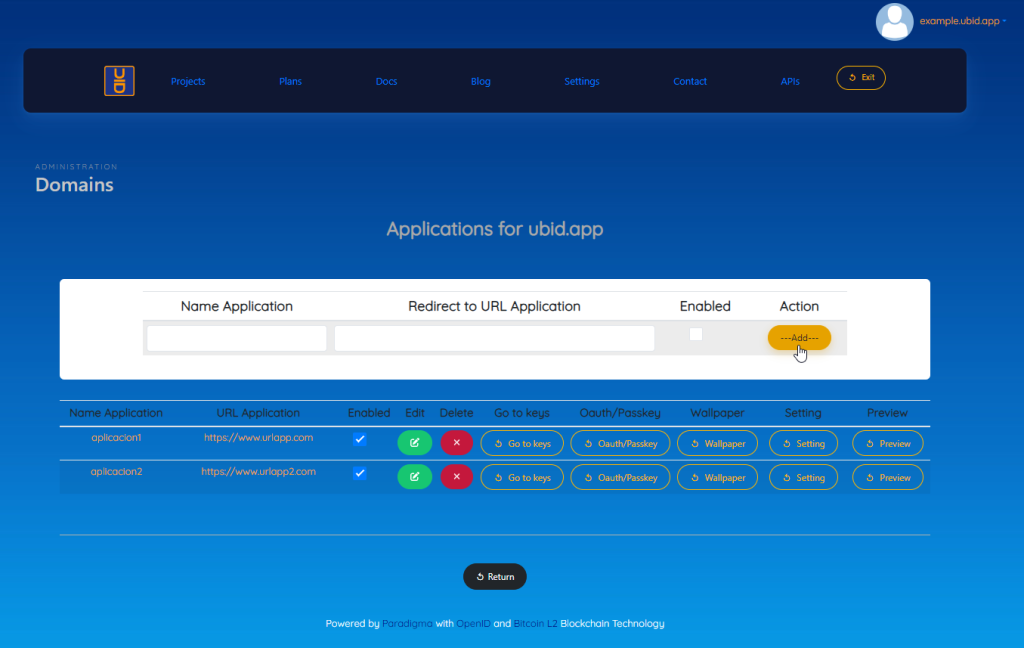Viewport: 1024px width, 648px height.
Task: Click the UID logo icon
Action: pos(119,81)
